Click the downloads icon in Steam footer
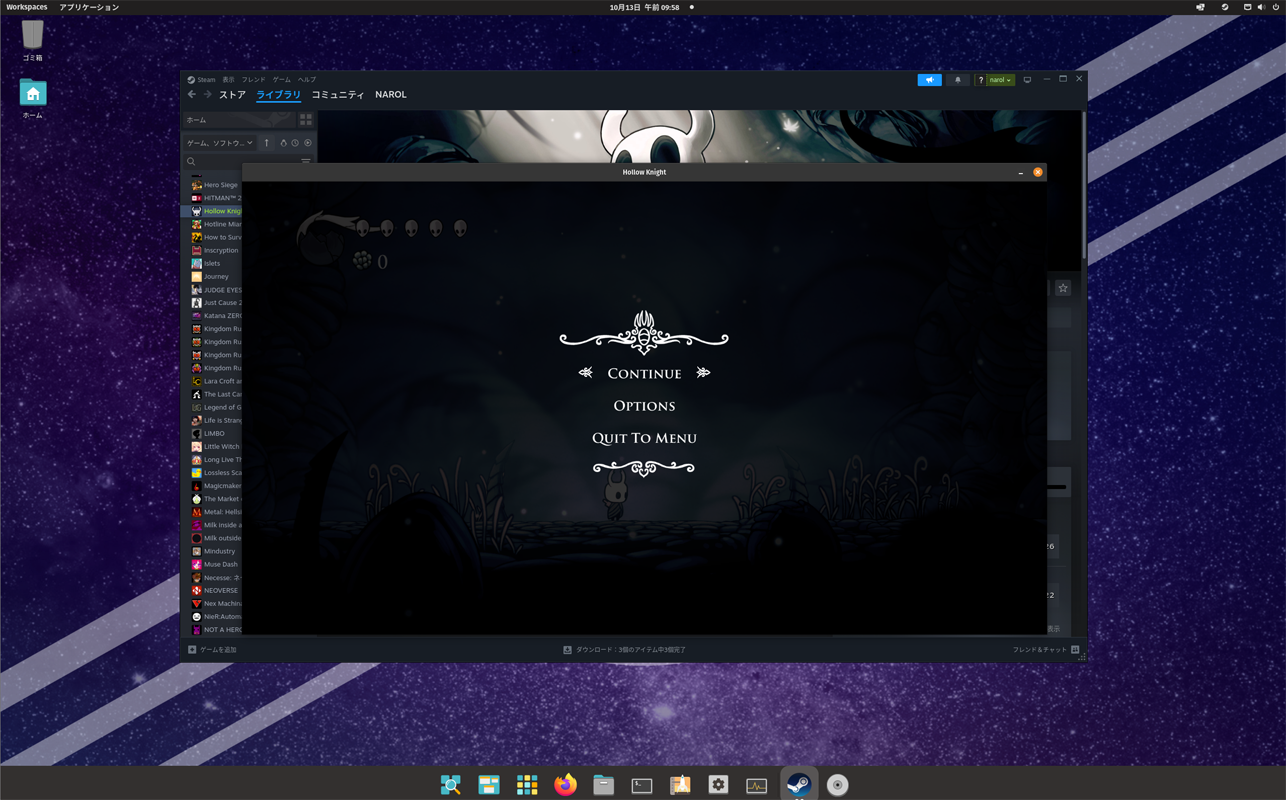Screen dimensions: 1286x800 click(x=567, y=650)
